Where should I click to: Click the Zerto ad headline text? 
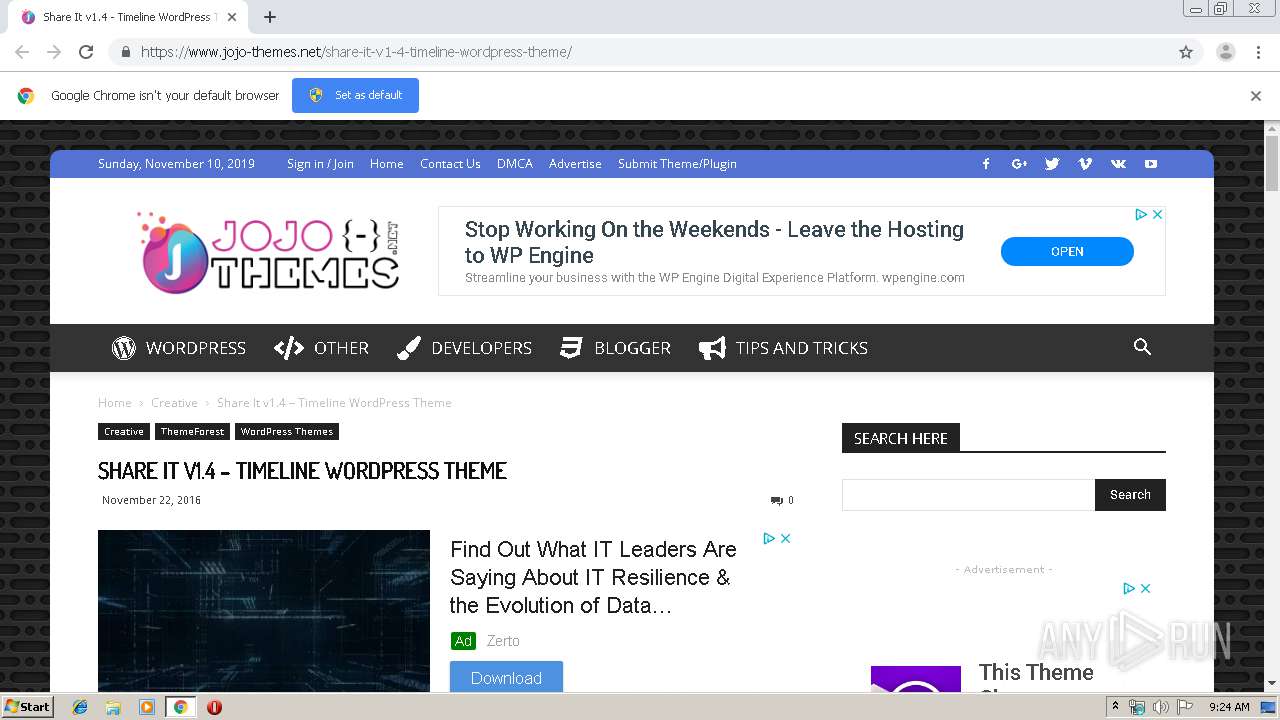(593, 577)
